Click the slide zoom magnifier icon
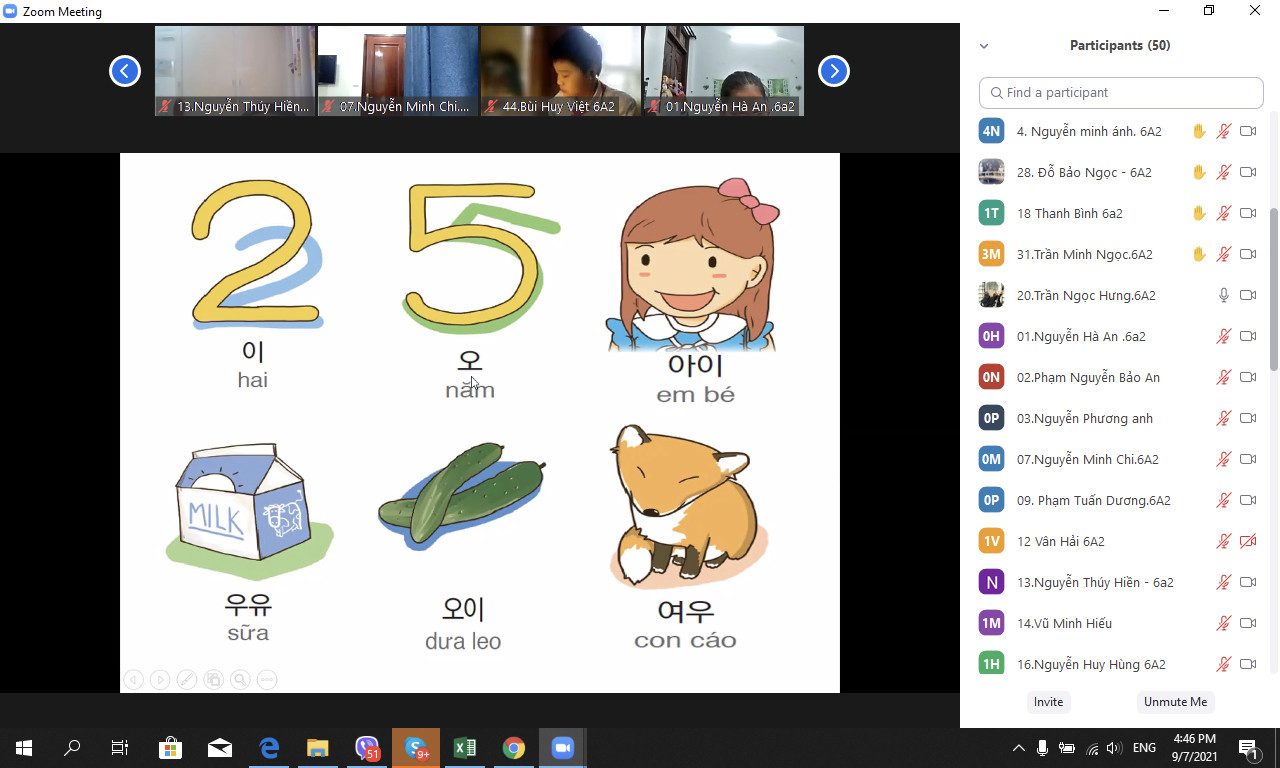This screenshot has width=1280, height=768. tap(240, 680)
